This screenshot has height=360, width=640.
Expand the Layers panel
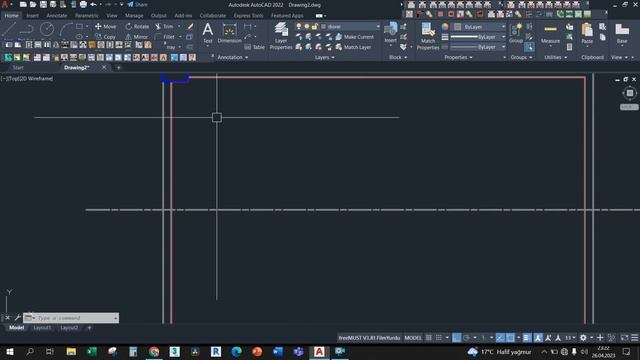point(324,58)
